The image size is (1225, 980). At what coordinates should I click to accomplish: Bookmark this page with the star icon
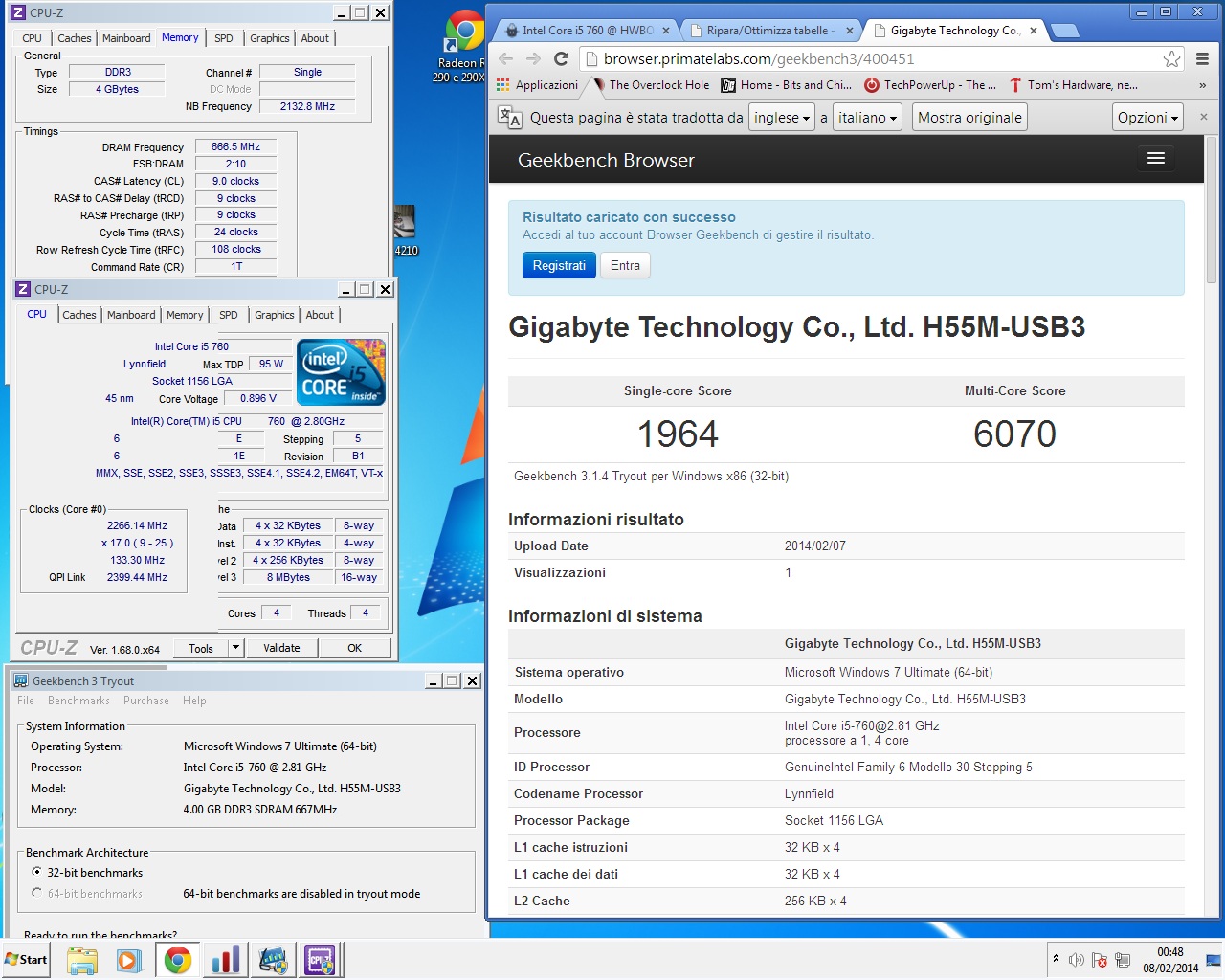coord(1171,59)
